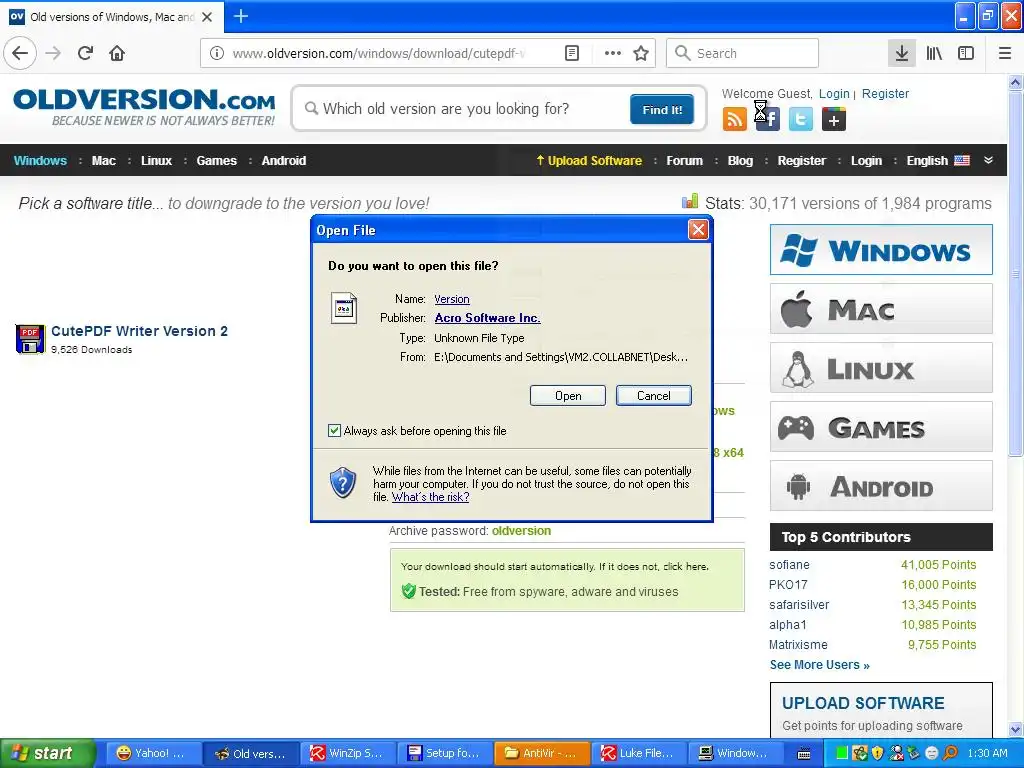Select the Mac nav menu item
This screenshot has height=768, width=1024.
point(104,161)
